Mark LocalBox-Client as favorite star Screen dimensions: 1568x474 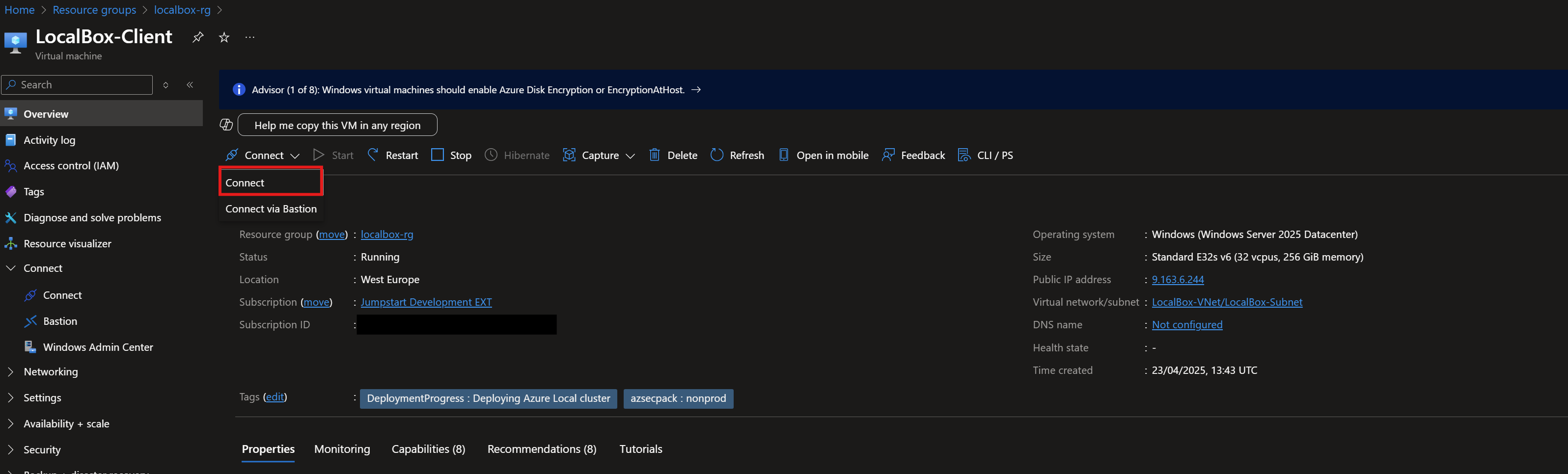point(224,37)
